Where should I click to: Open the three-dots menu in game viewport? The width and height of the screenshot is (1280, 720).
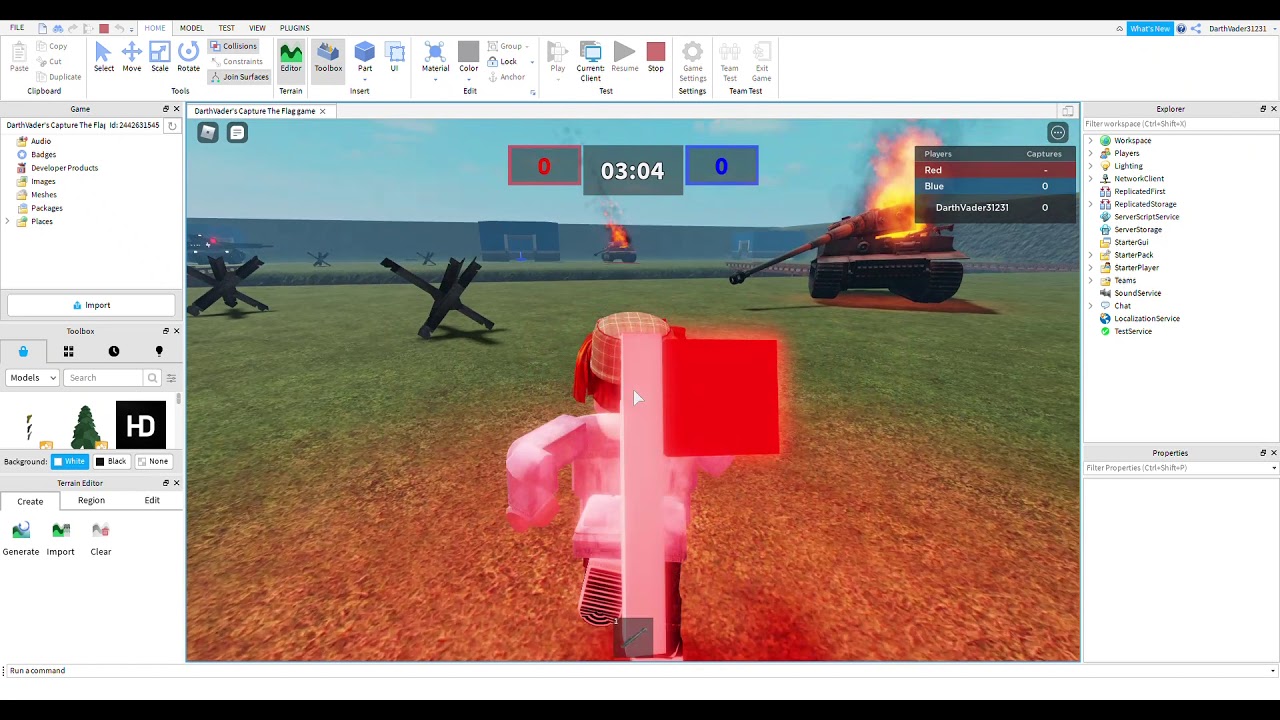(x=1058, y=133)
